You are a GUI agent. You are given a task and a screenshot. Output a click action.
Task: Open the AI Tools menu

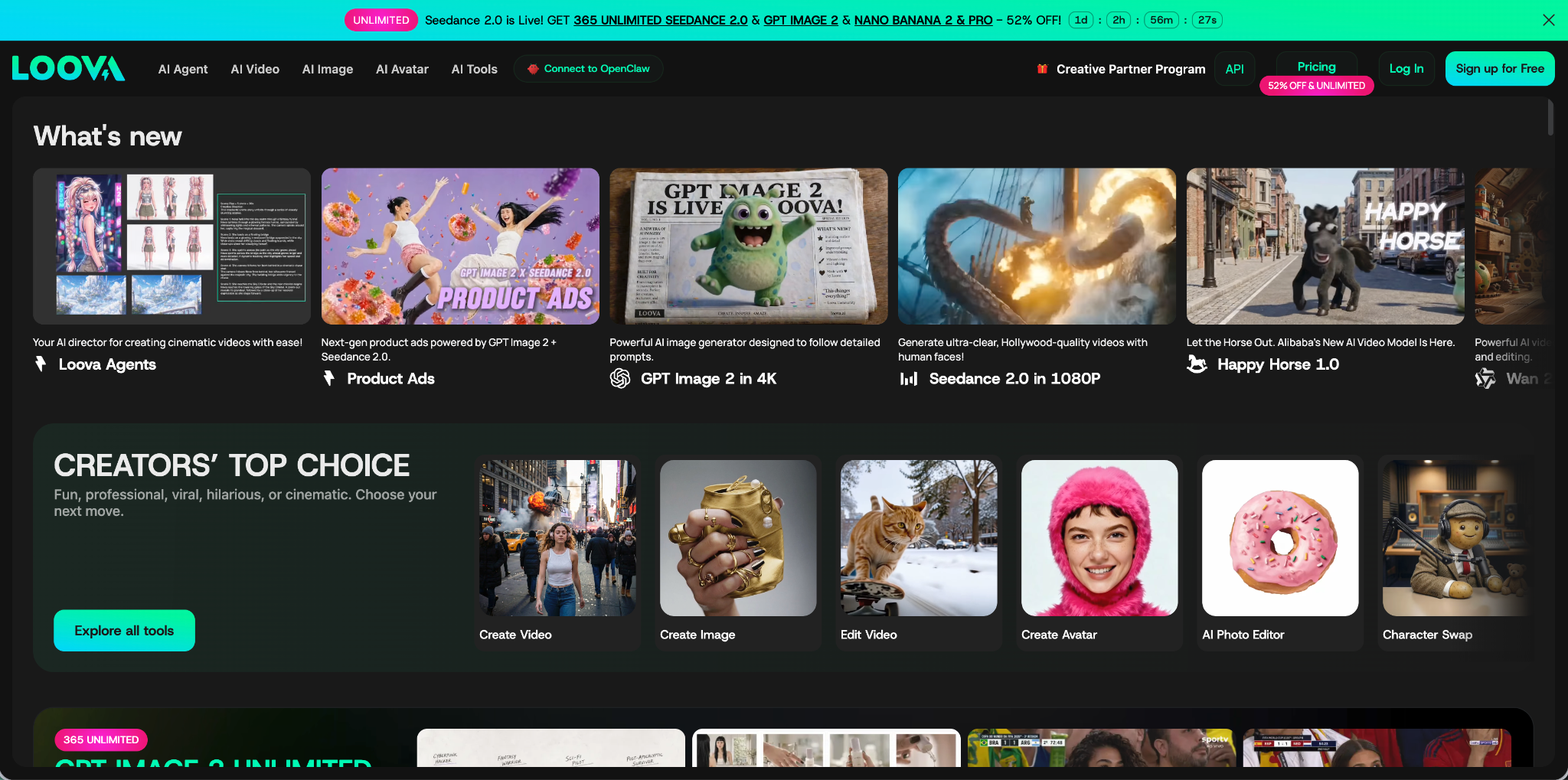pyautogui.click(x=474, y=69)
